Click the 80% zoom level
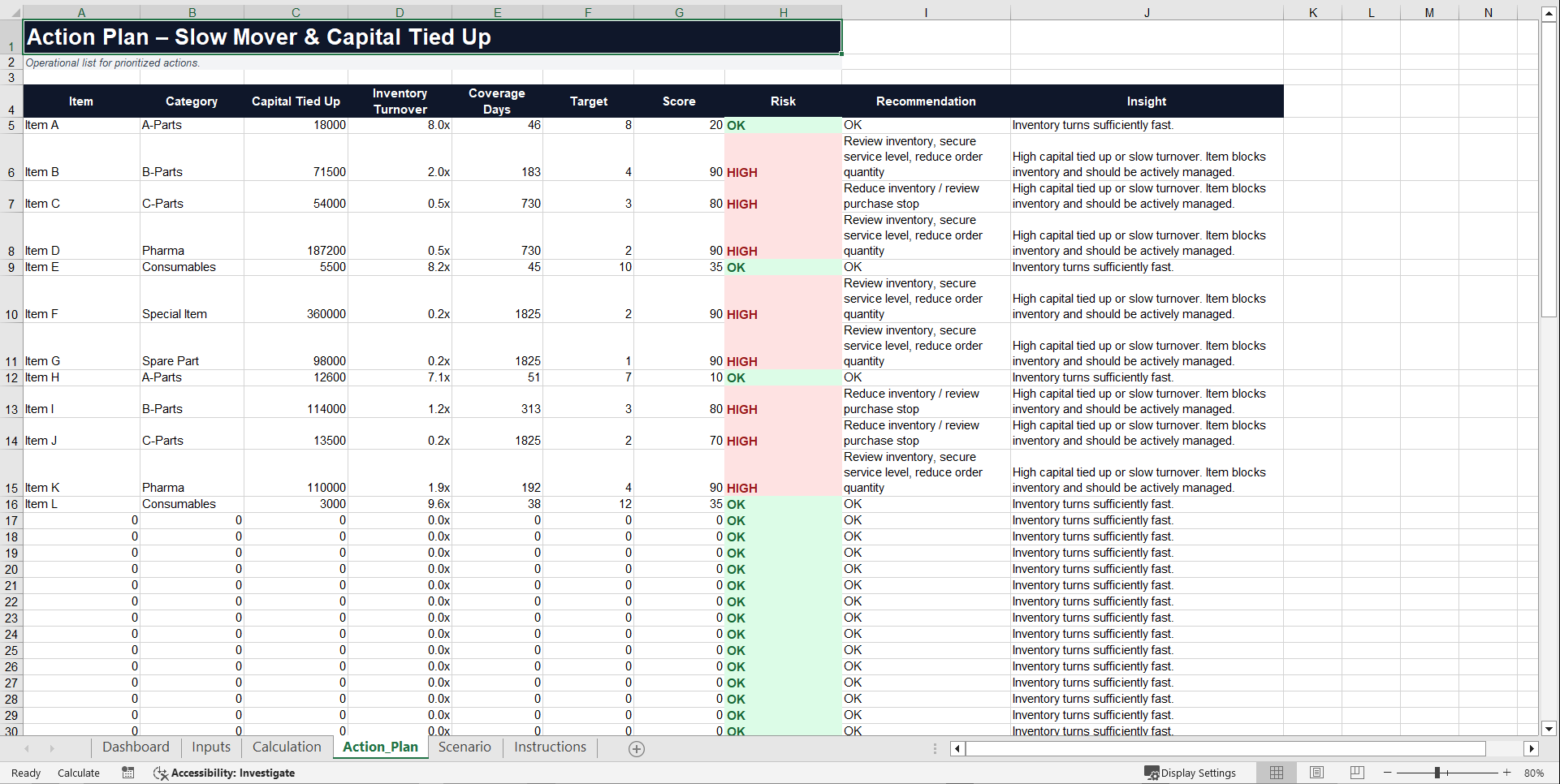1560x784 pixels. [1534, 773]
